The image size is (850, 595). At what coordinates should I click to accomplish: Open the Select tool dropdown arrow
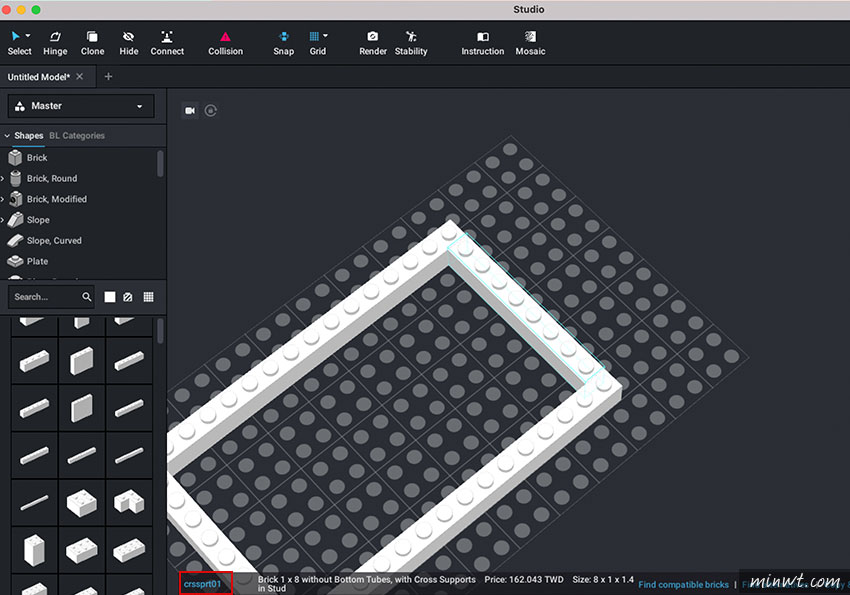[x=28, y=36]
